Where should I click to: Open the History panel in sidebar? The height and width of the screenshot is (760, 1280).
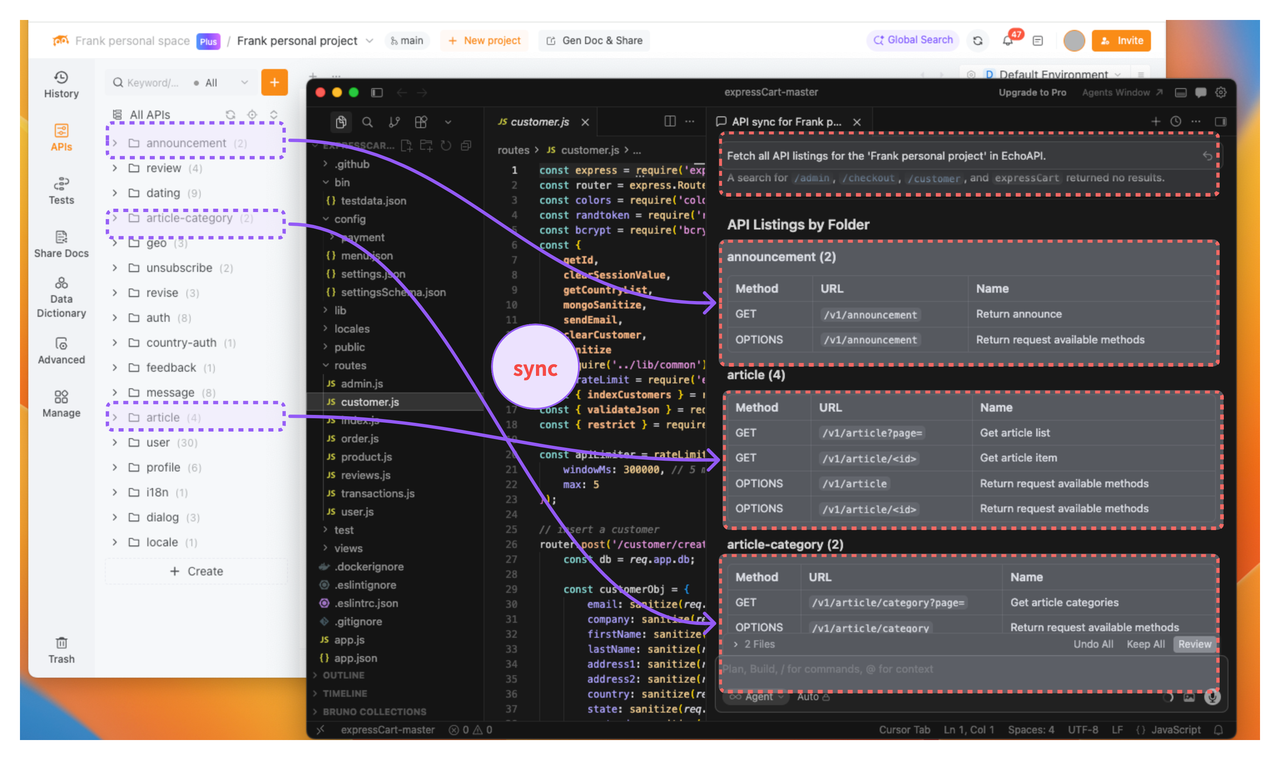pyautogui.click(x=61, y=84)
